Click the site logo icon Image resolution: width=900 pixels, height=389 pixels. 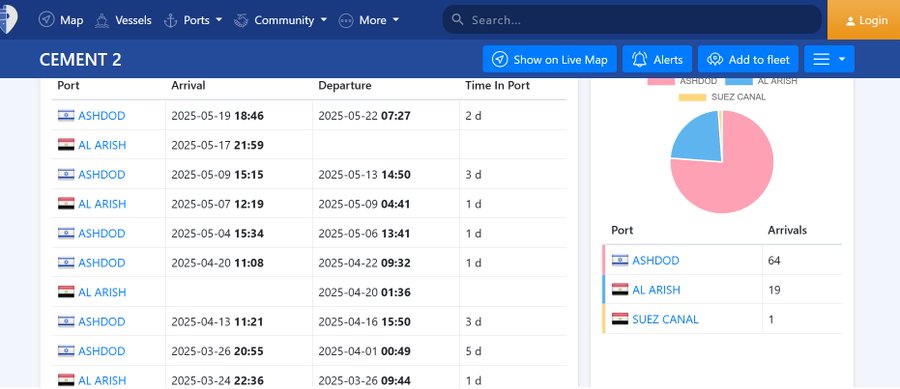8,20
